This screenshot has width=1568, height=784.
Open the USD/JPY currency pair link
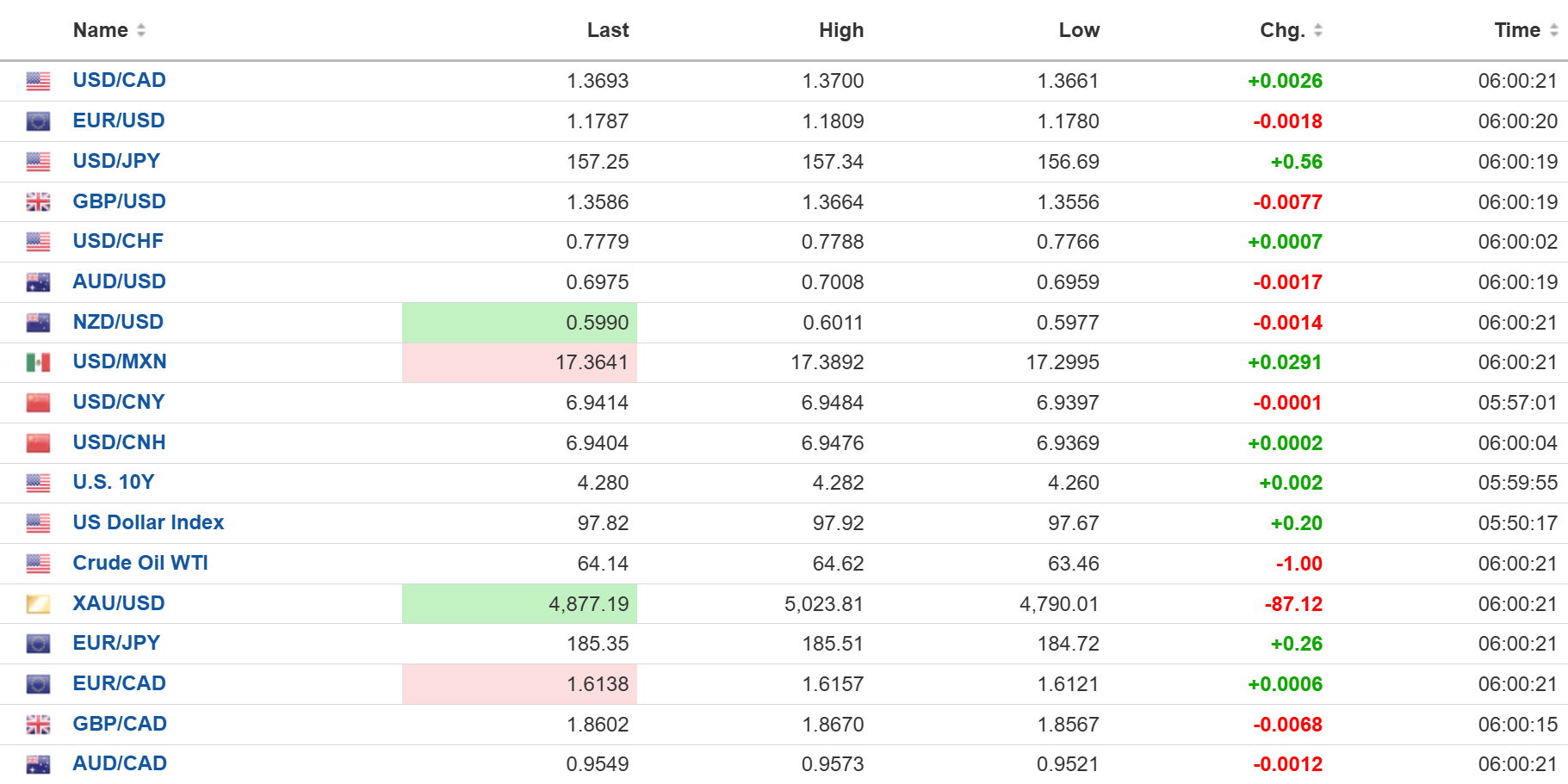(116, 161)
